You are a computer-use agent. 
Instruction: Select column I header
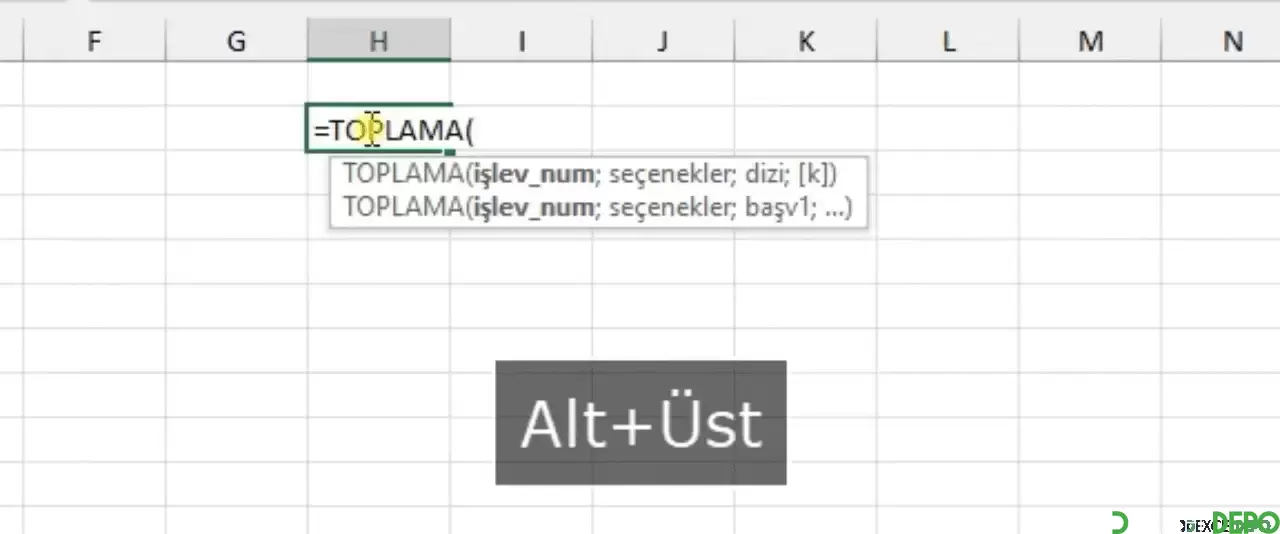pos(521,41)
